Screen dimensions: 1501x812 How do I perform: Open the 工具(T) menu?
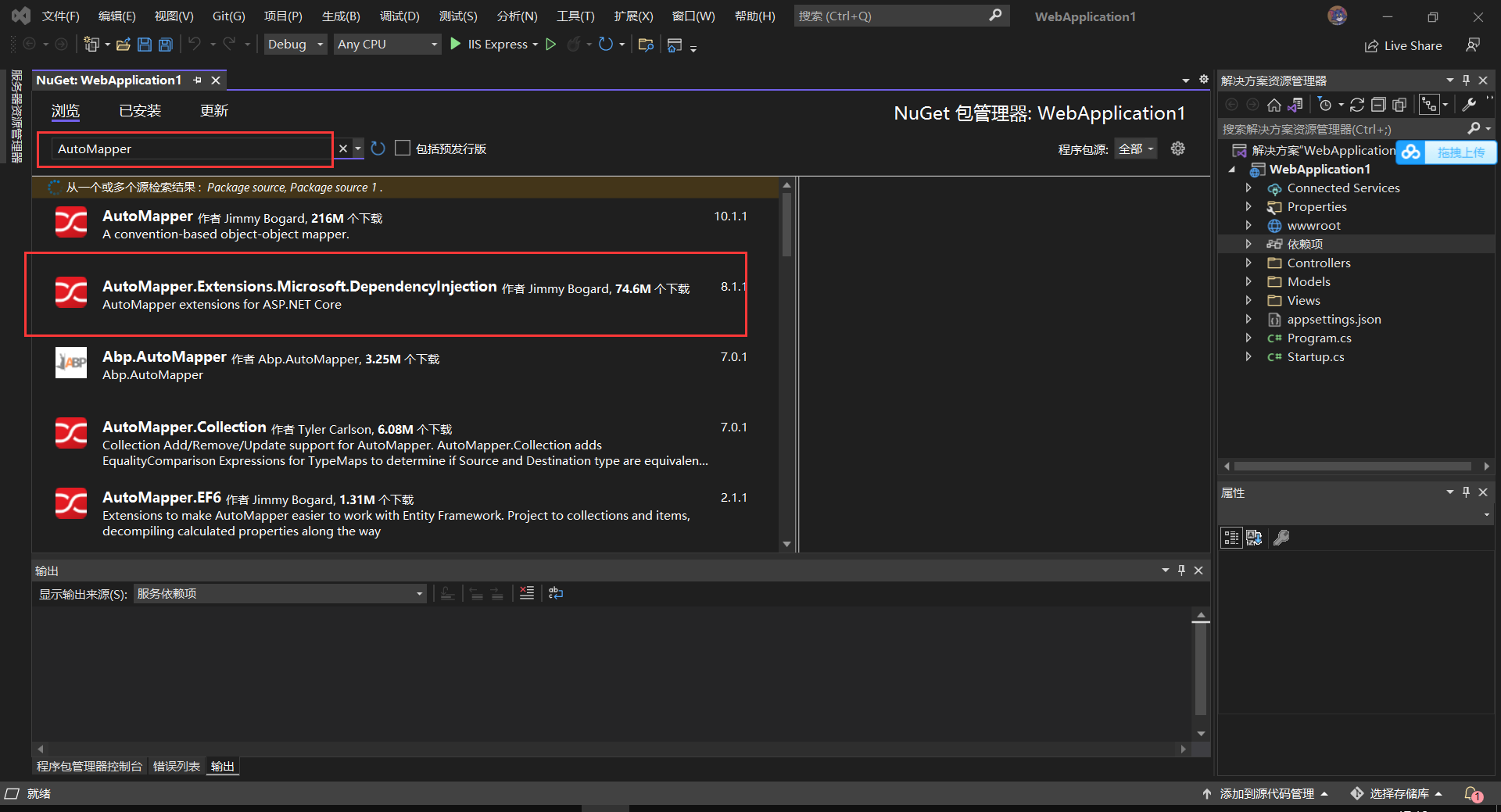[575, 16]
